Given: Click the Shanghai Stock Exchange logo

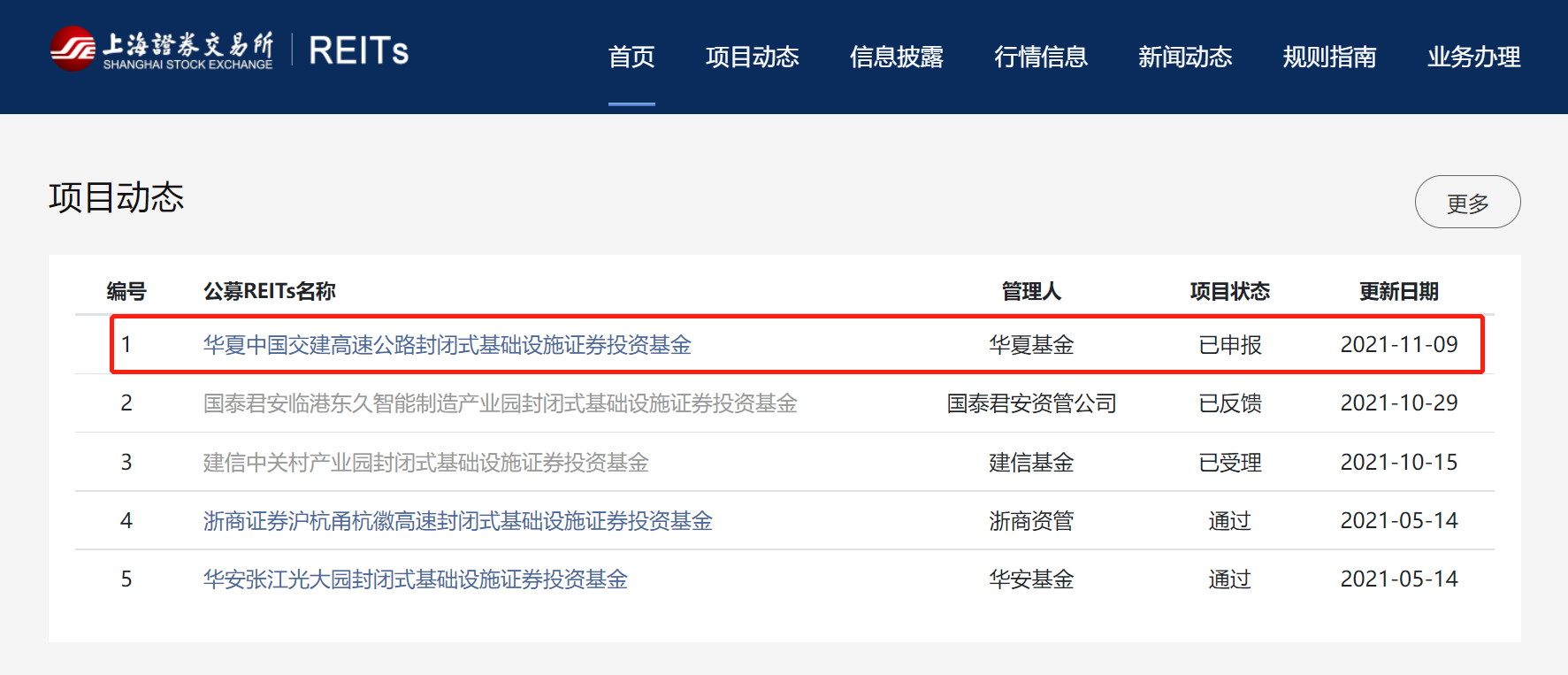Looking at the screenshot, I should (x=162, y=50).
